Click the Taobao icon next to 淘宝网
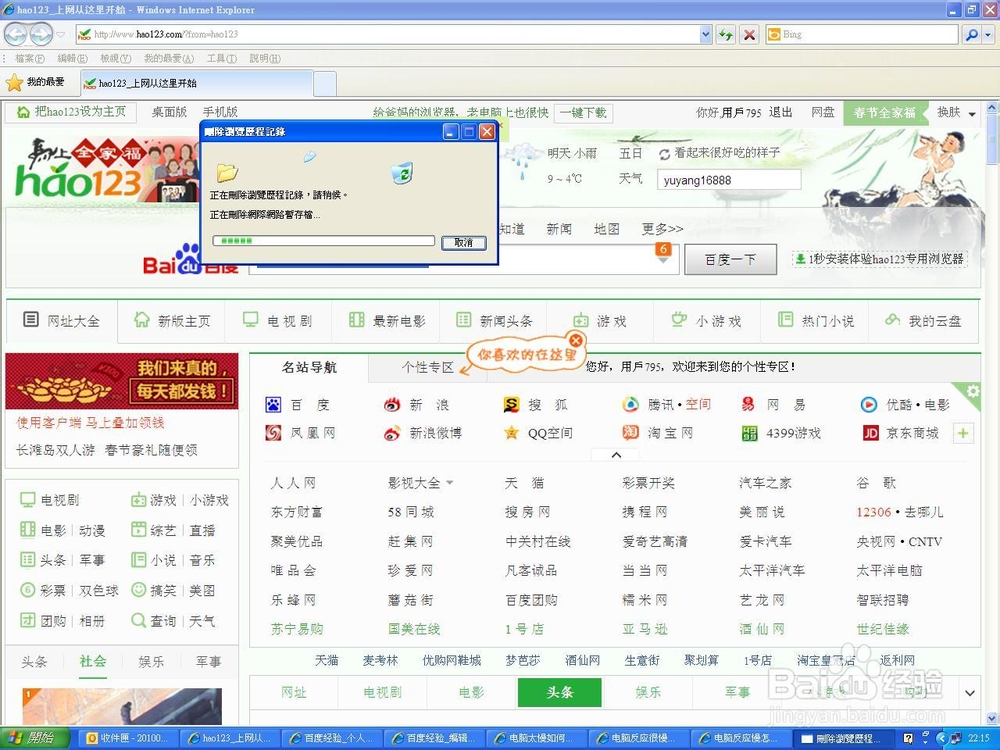Viewport: 1000px width, 750px height. pyautogui.click(x=630, y=433)
